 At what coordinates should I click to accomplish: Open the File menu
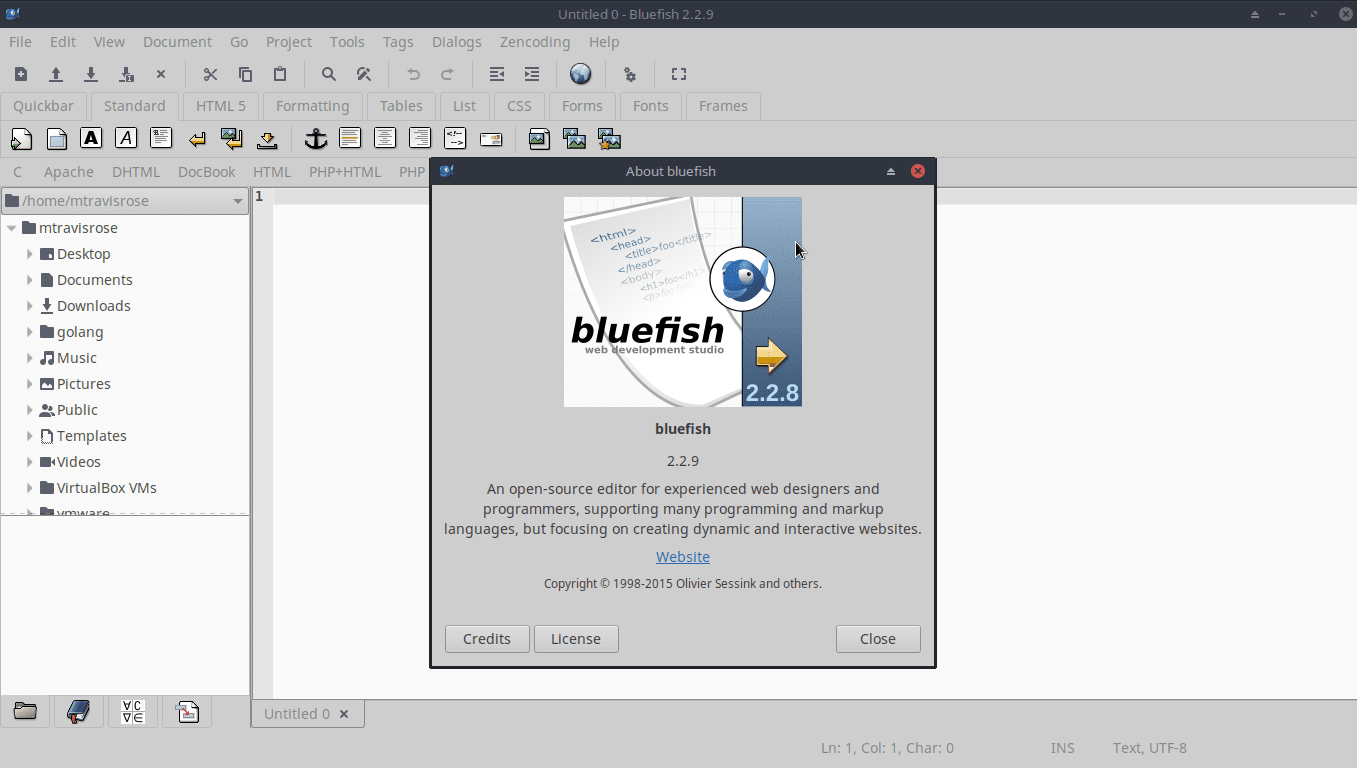tap(20, 42)
